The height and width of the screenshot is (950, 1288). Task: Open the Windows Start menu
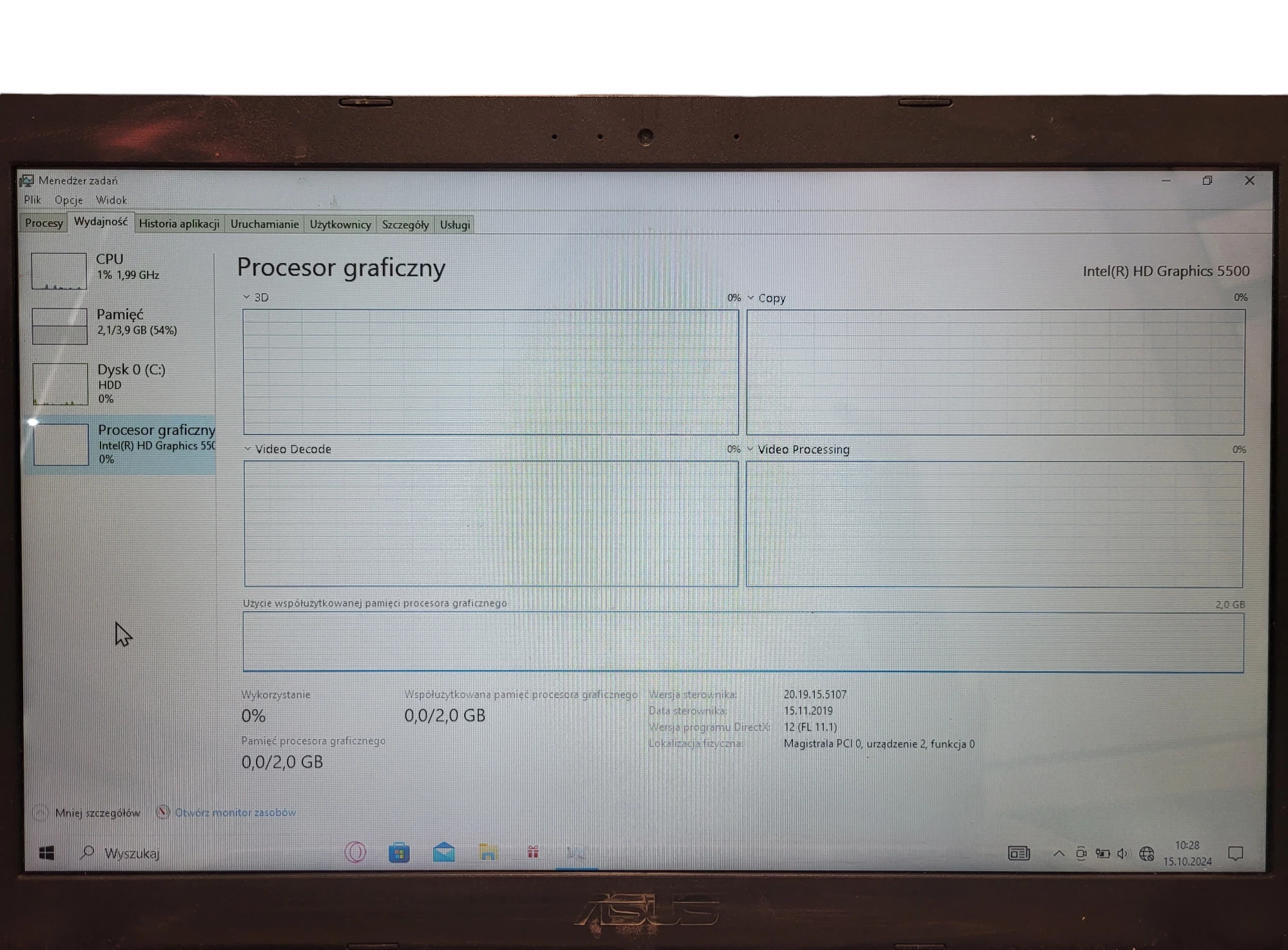(46, 853)
